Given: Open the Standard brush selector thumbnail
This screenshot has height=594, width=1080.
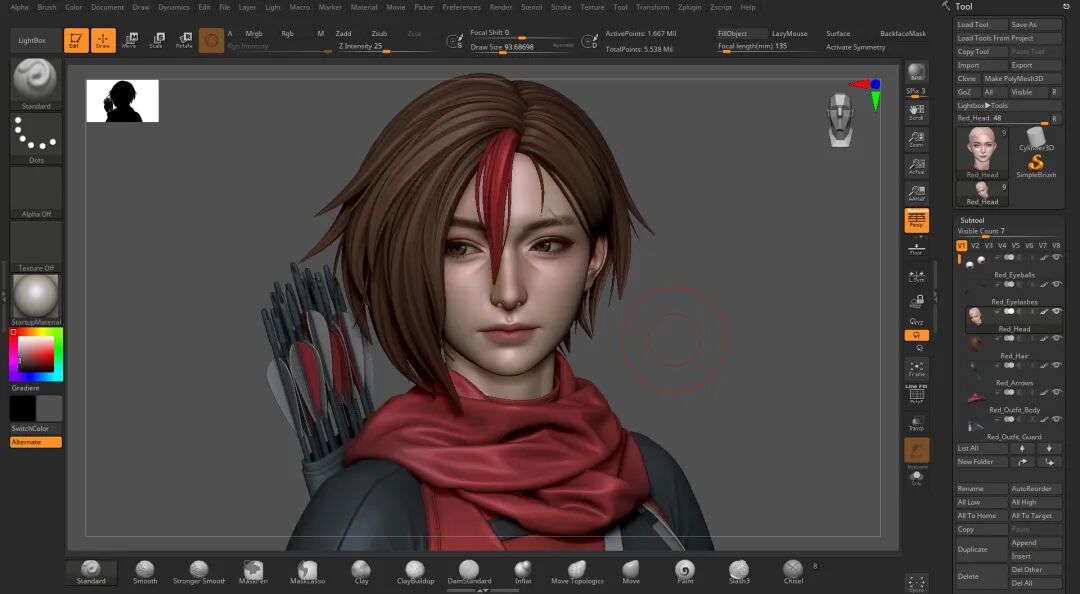Looking at the screenshot, I should click(x=36, y=84).
